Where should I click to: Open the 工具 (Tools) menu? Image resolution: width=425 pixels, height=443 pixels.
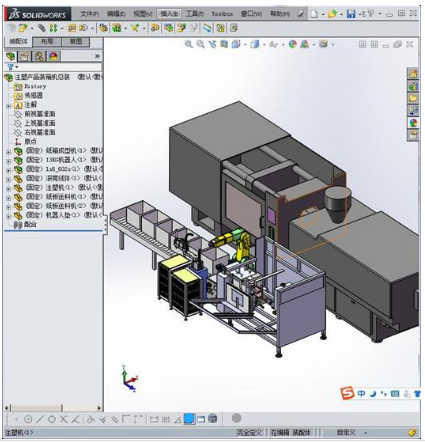195,14
